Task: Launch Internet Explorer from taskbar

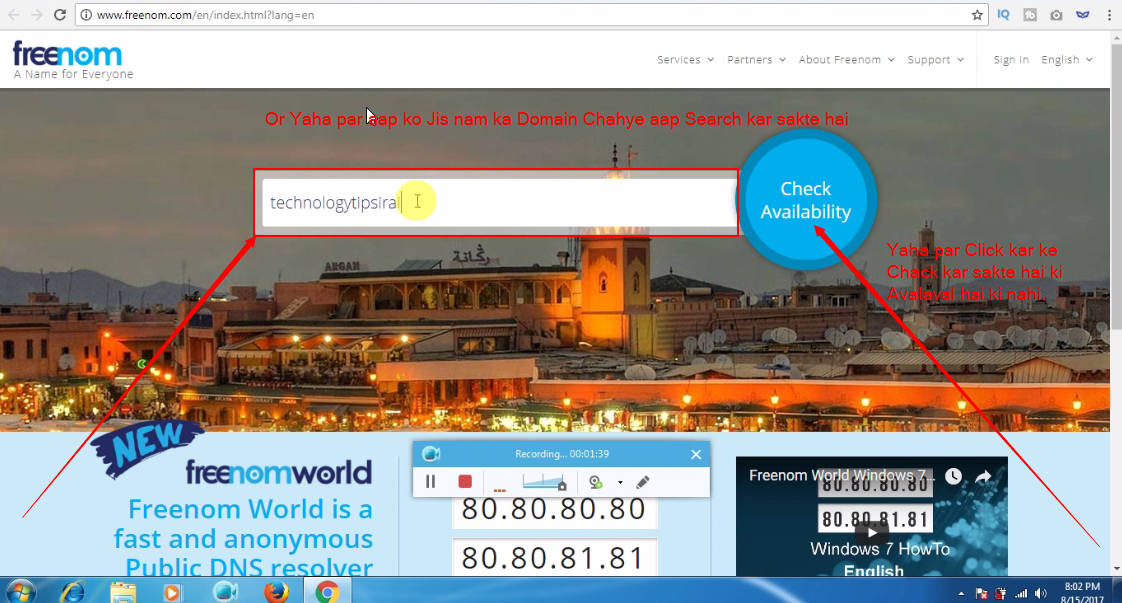Action: click(x=72, y=592)
